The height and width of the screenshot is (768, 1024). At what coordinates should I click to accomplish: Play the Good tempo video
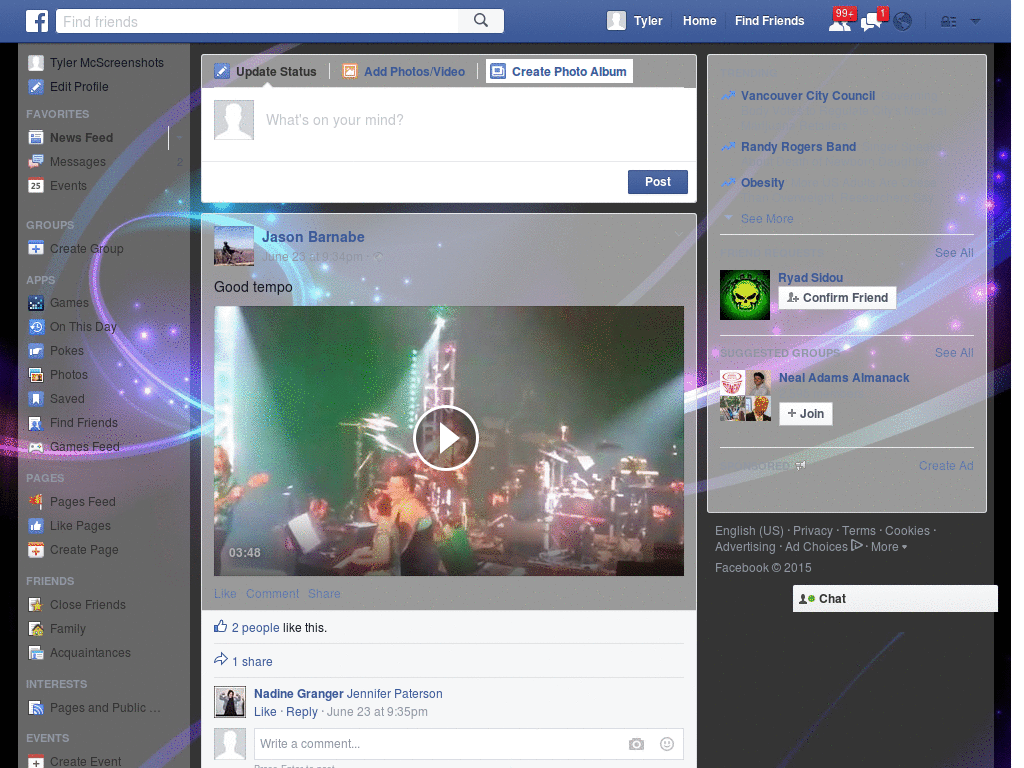[446, 438]
